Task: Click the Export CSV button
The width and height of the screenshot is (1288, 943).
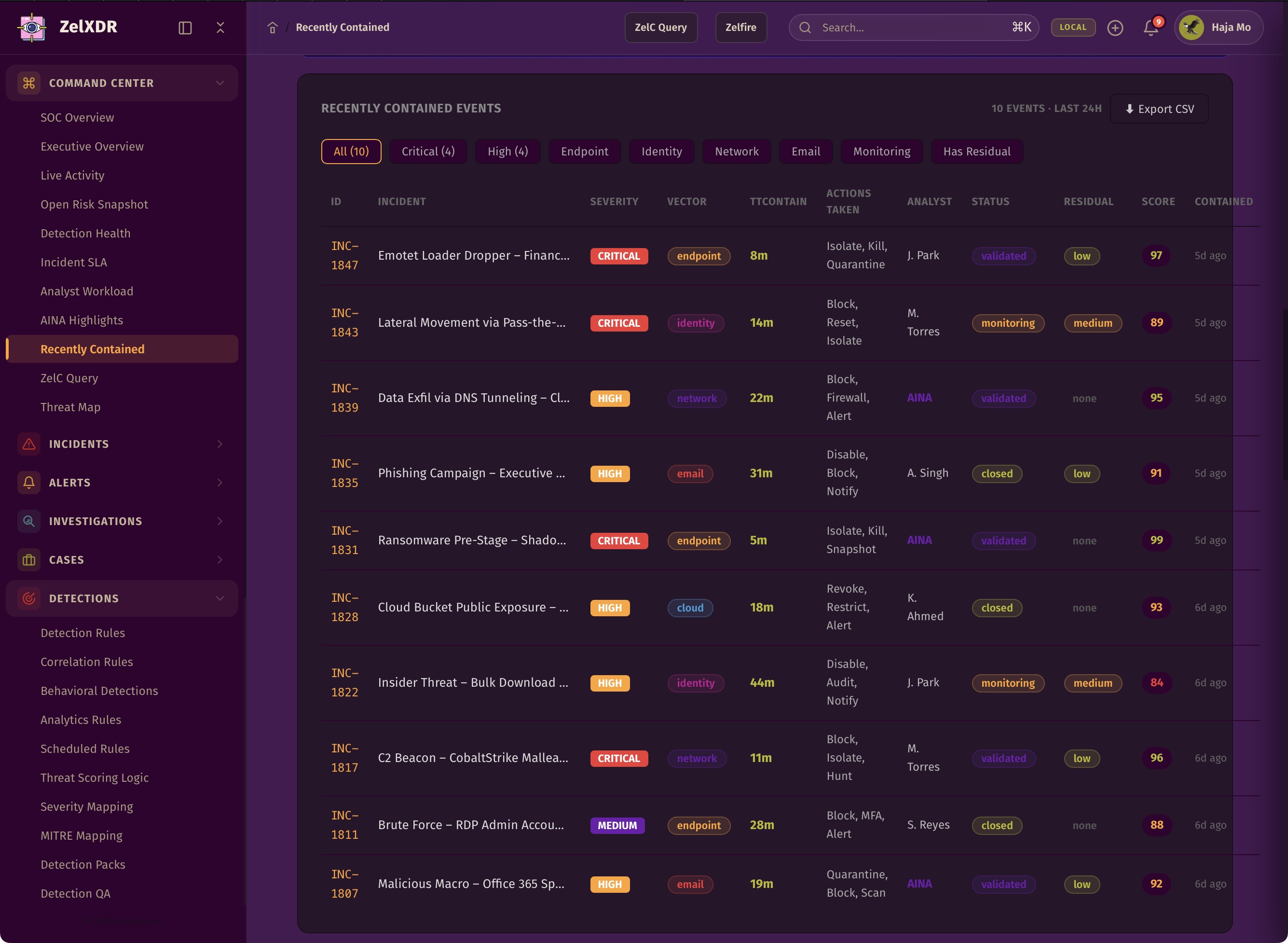Action: point(1159,109)
